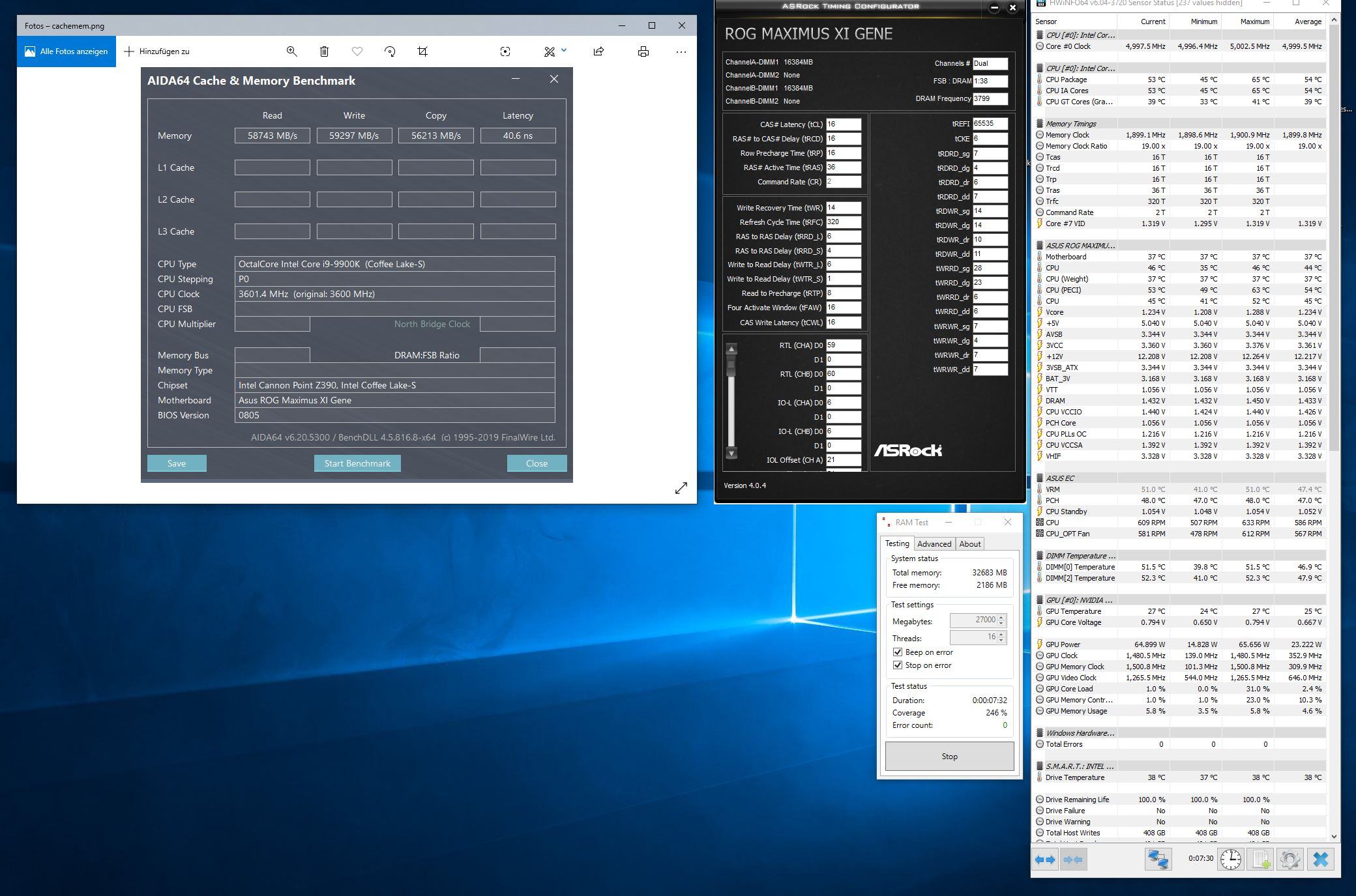Click the Megabytes spinner up arrow

tap(1001, 617)
